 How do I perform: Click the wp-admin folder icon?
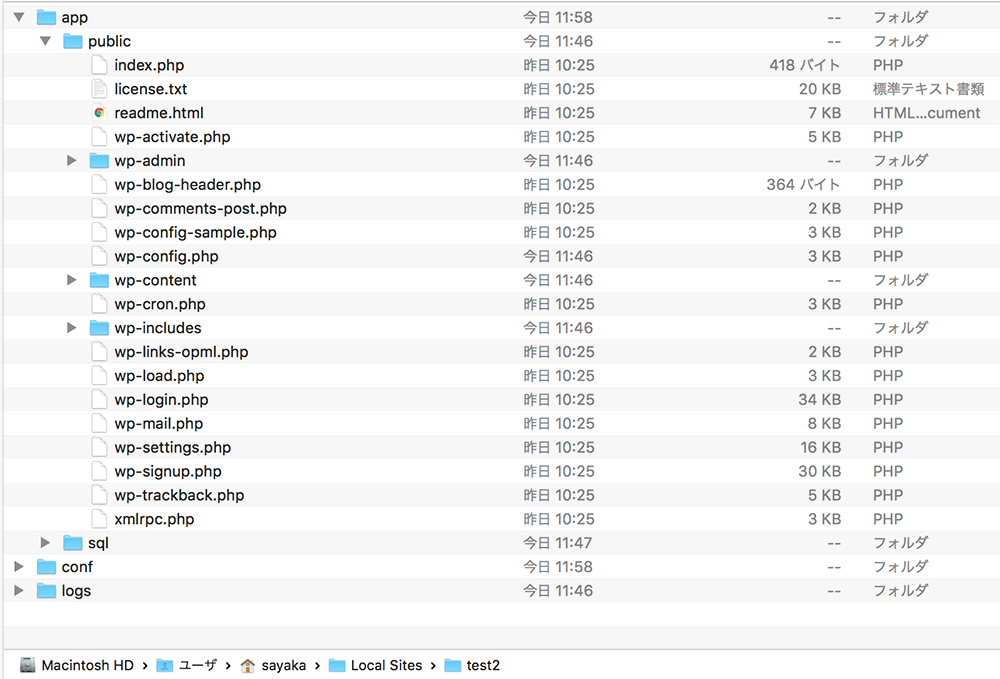click(99, 161)
